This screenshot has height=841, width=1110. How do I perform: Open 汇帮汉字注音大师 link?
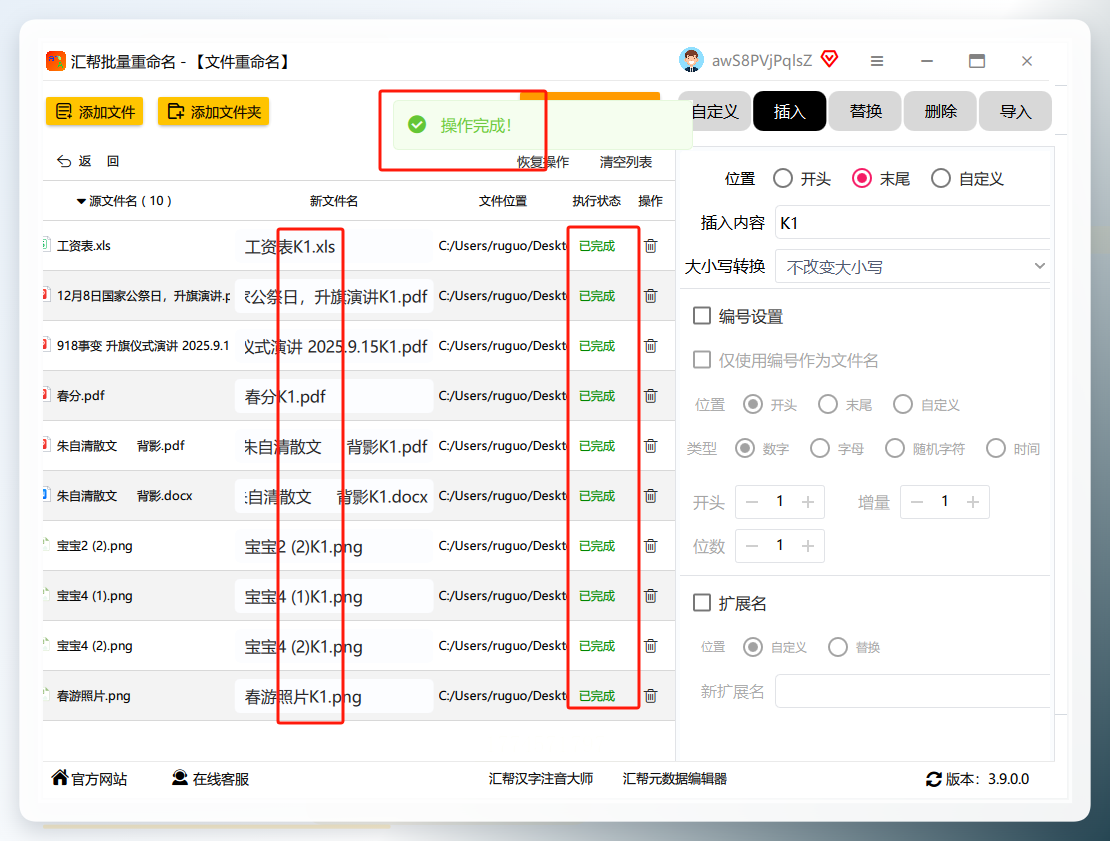coord(541,779)
